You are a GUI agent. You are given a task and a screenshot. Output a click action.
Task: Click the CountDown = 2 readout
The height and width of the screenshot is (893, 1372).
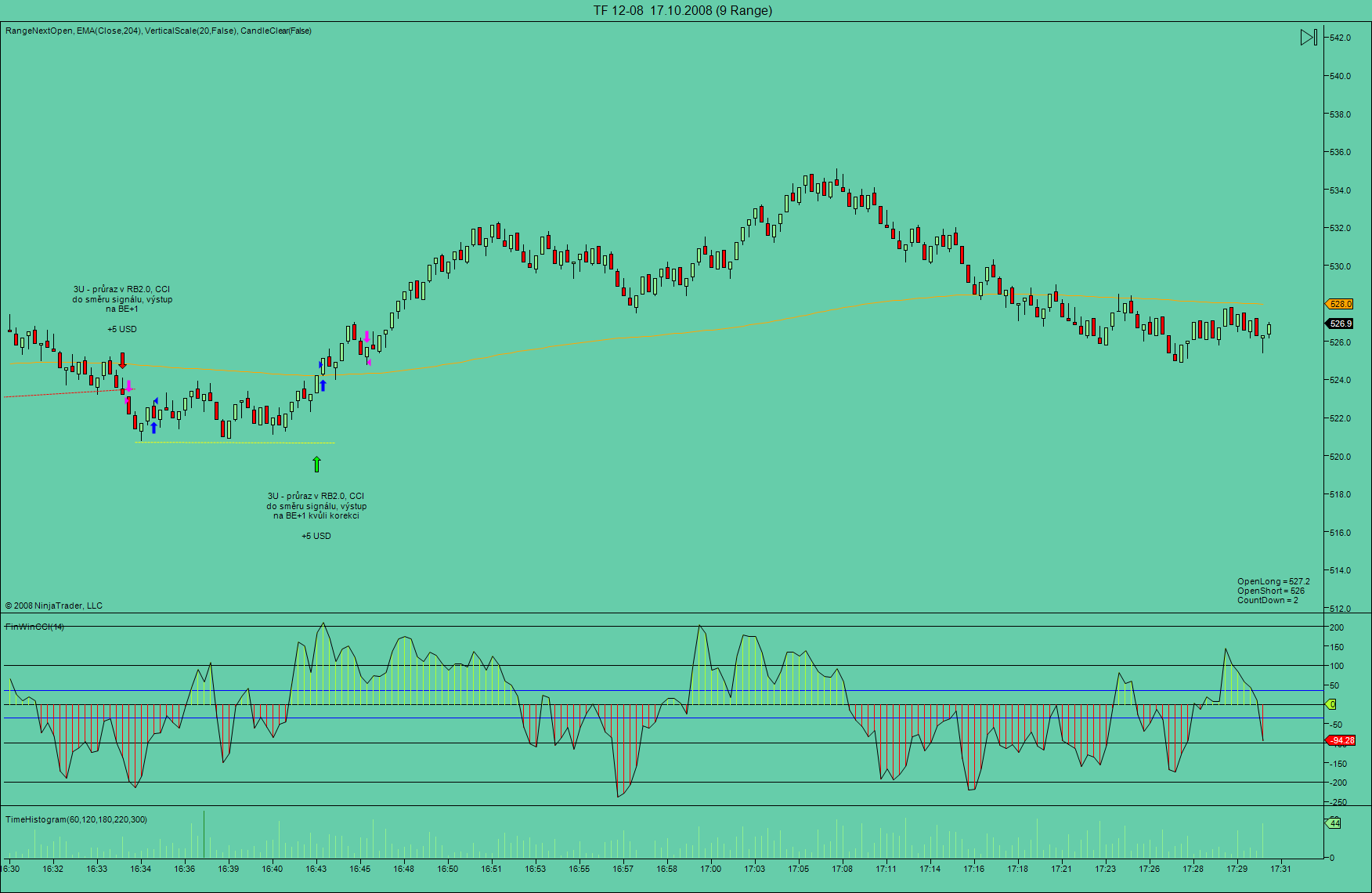click(x=1268, y=600)
